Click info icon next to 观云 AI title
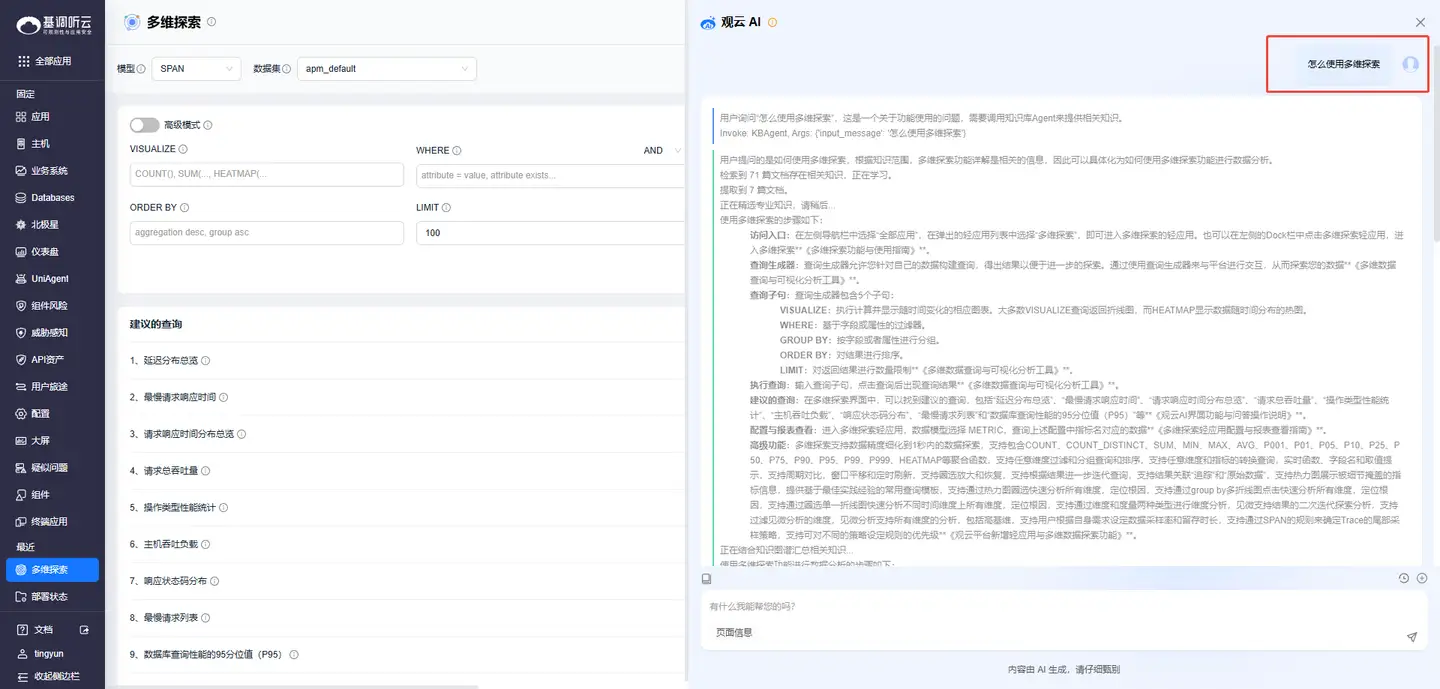The image size is (1440, 689). click(773, 23)
